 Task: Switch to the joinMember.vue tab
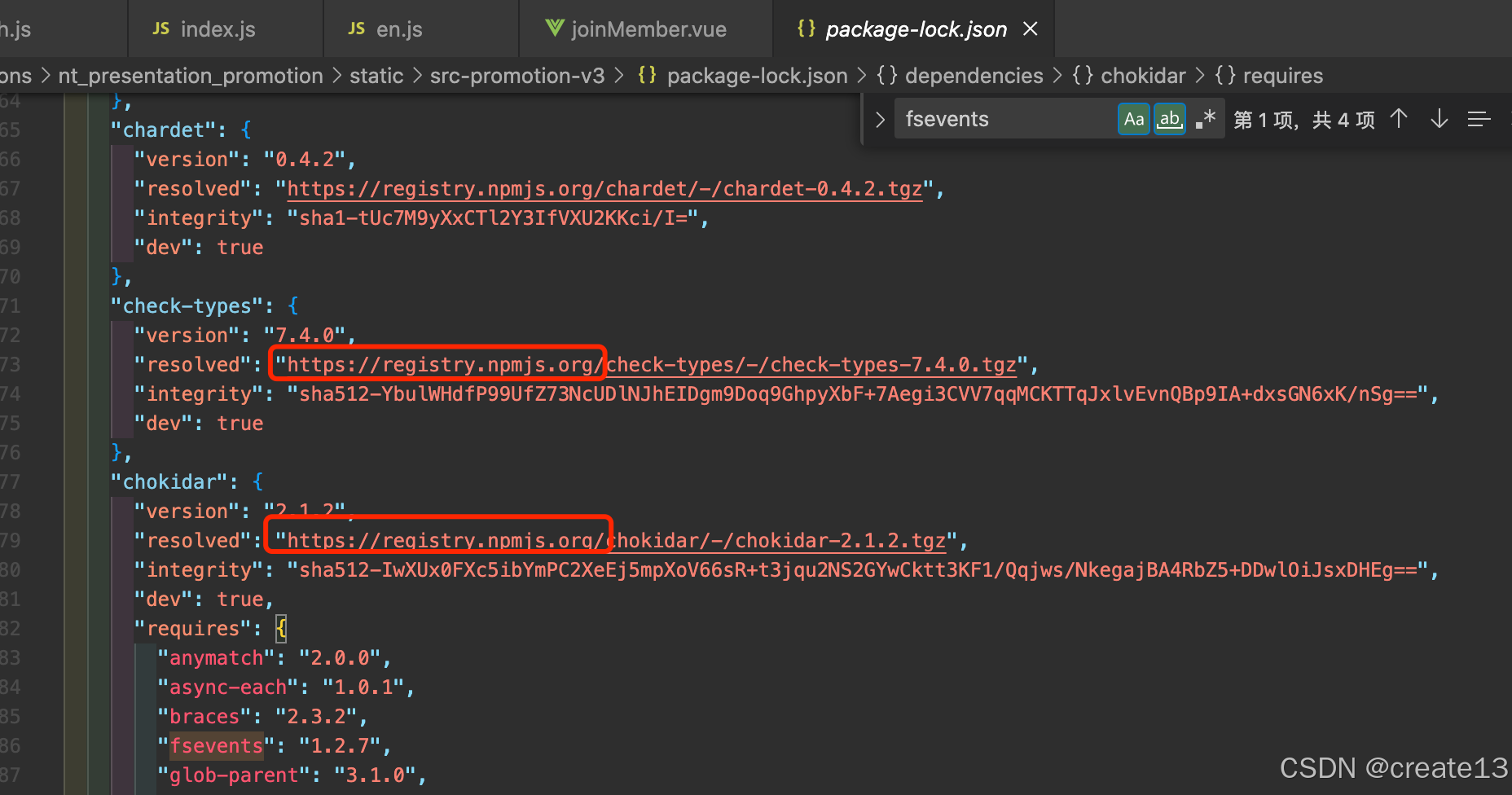[649, 28]
